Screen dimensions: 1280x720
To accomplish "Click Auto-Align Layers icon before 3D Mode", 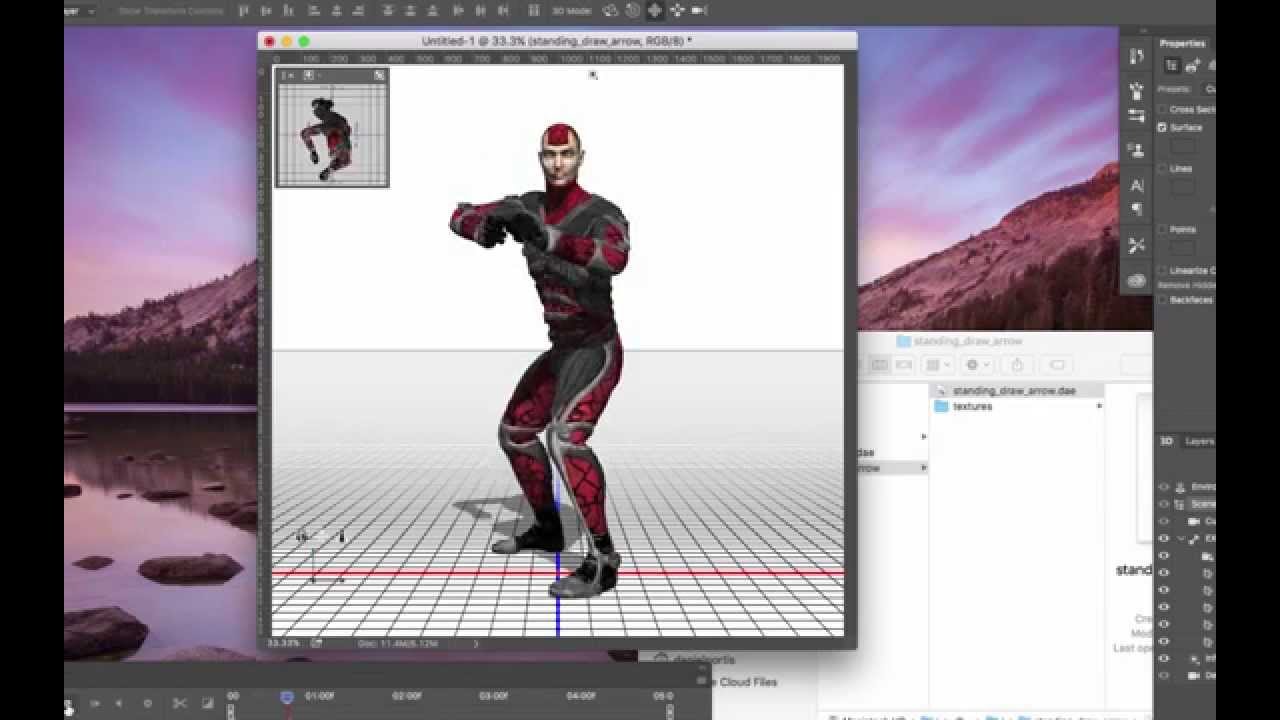I will click(534, 11).
